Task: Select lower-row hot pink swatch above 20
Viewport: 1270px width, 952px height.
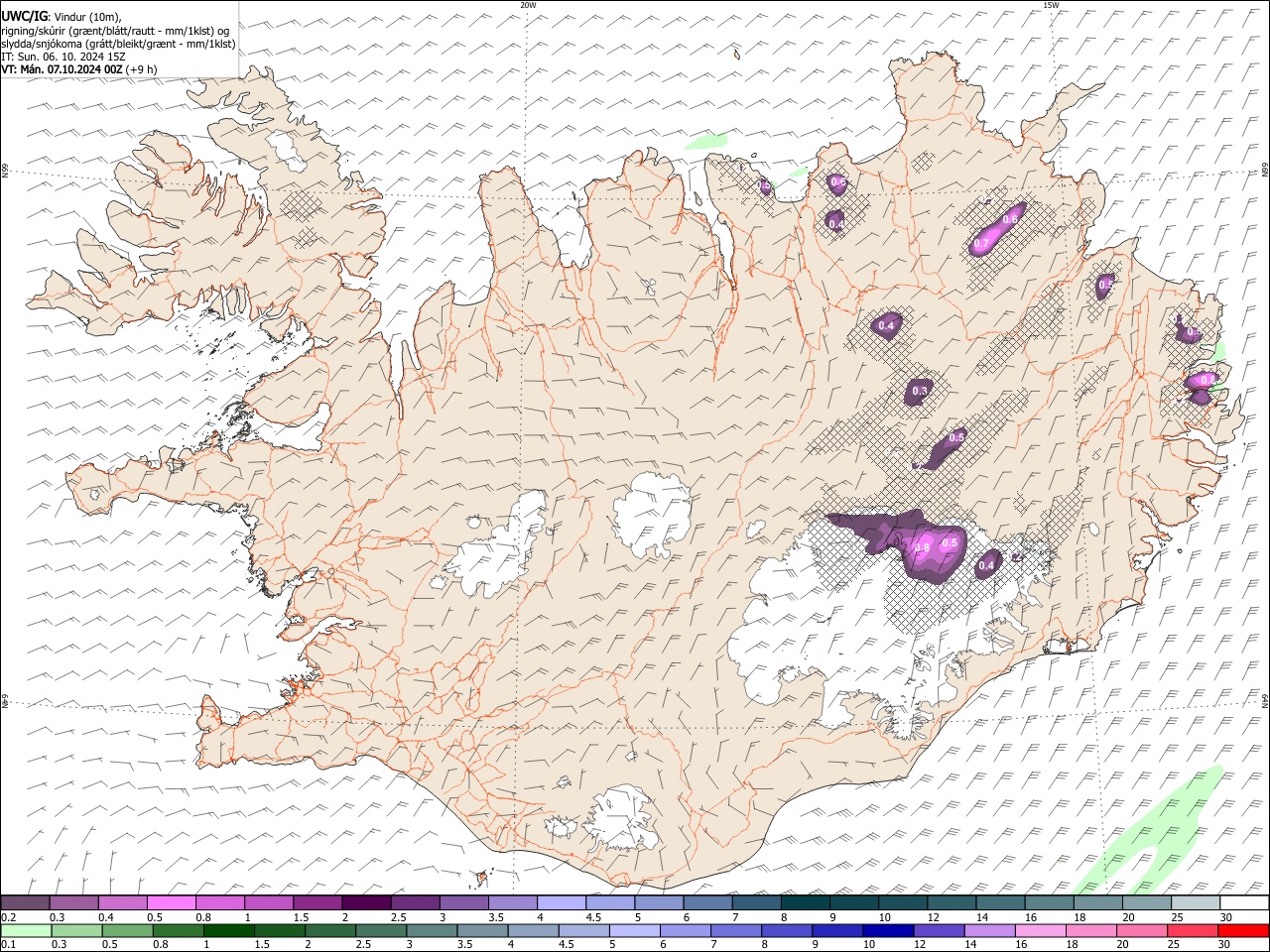Action: click(1141, 931)
